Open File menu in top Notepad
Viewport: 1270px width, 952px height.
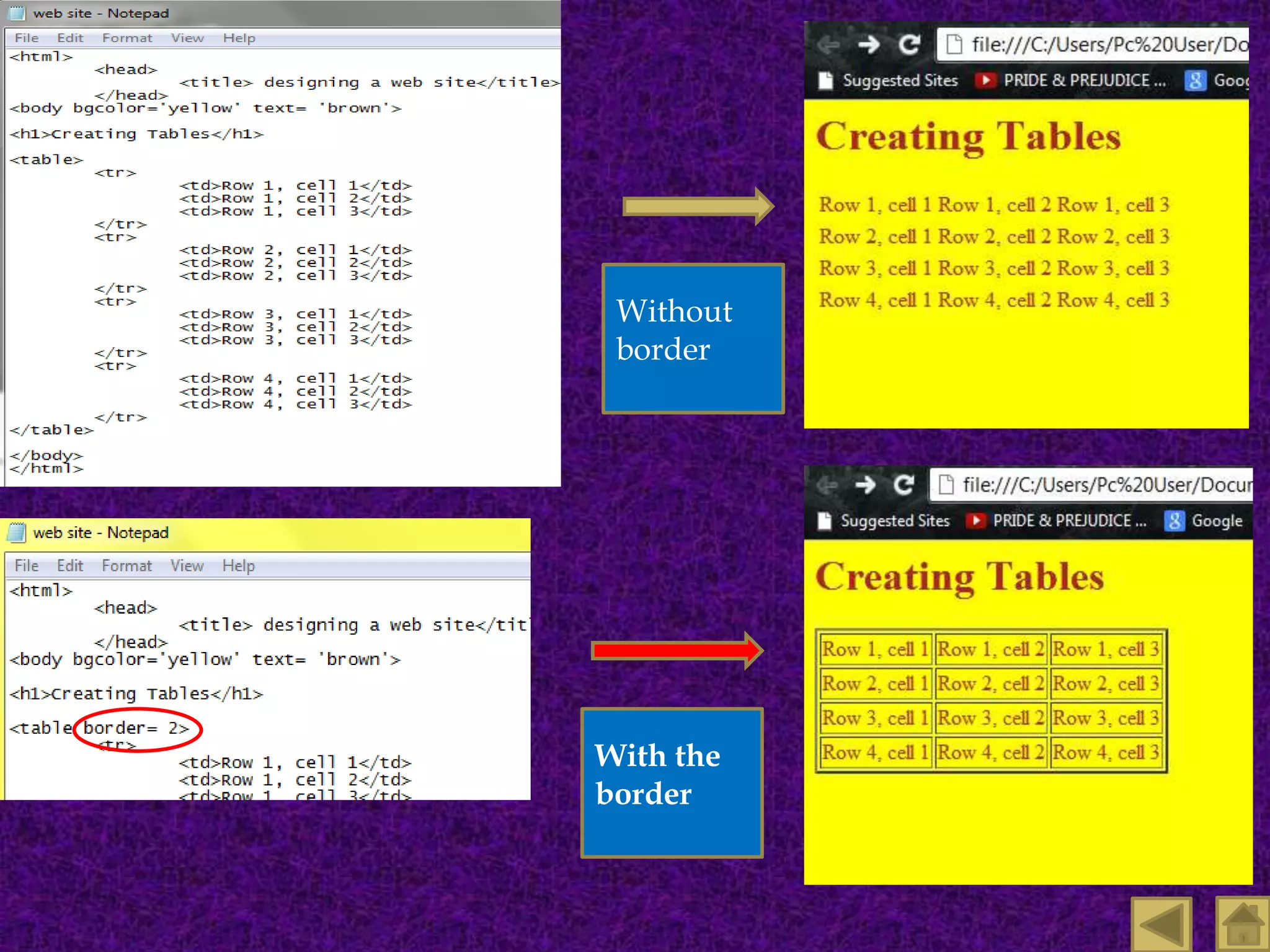(27, 38)
